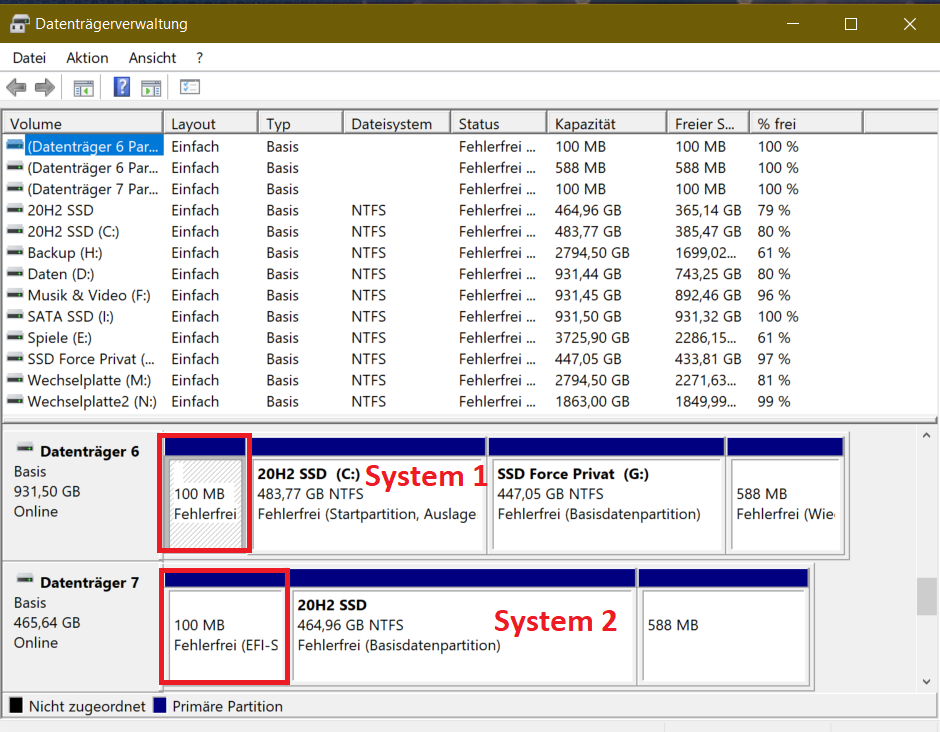Screen dimensions: 940x732
Task: Click the disk icon beside Datenträger 6 label
Action: click(25, 448)
